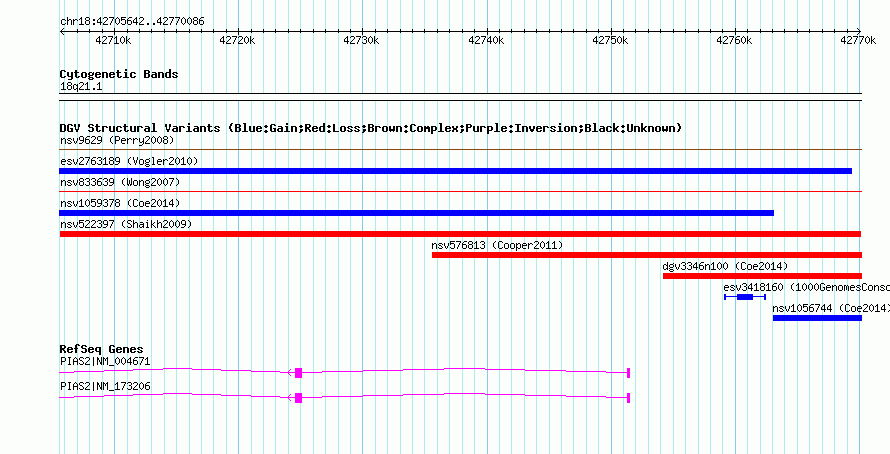
Task: Click the nsv9629 (Perry2008) brown variant line
Action: [x=460, y=150]
